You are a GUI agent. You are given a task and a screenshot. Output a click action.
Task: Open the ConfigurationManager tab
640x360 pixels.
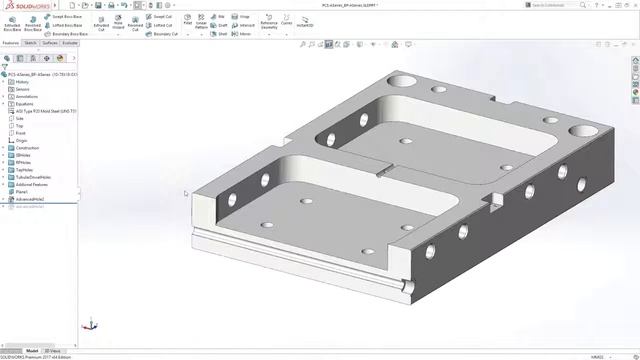[33, 58]
